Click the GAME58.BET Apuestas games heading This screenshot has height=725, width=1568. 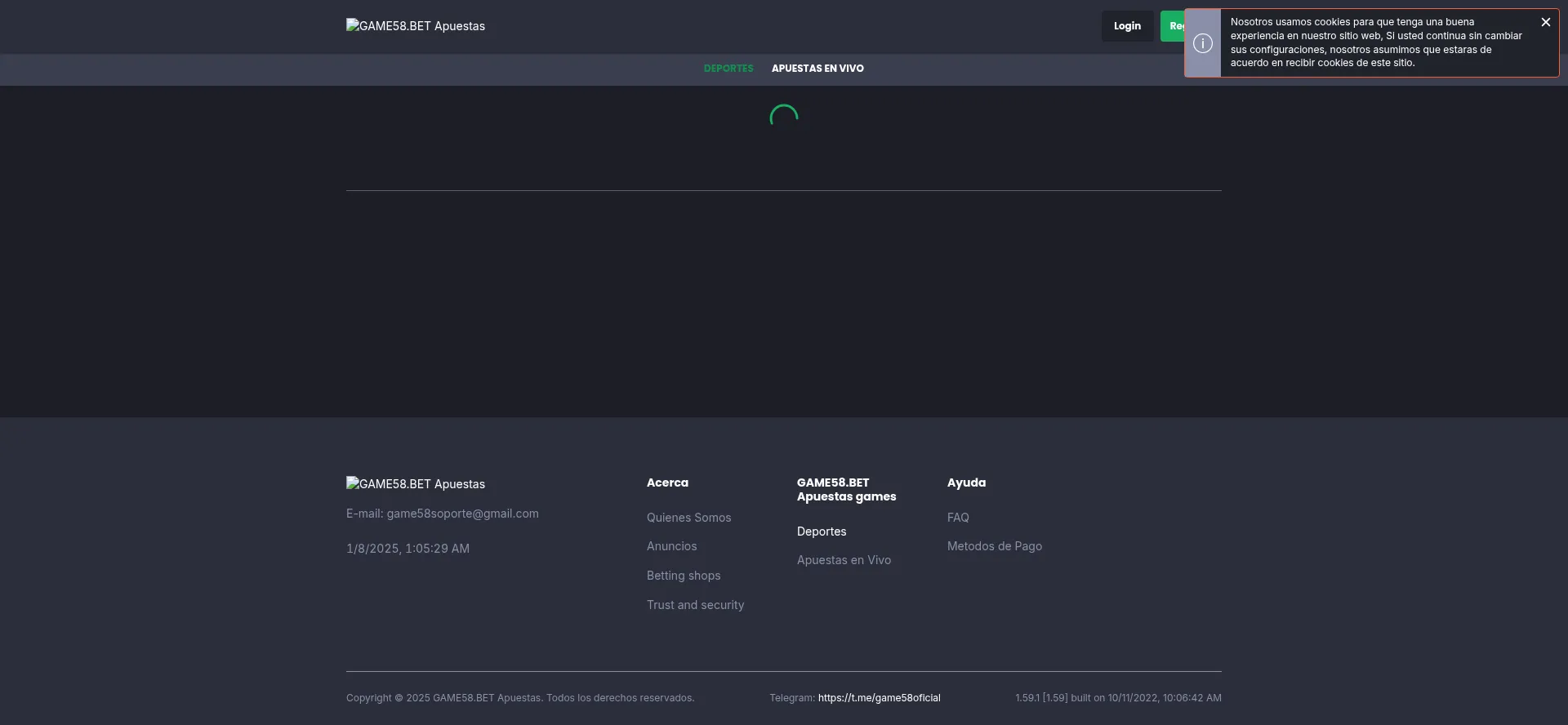[846, 490]
